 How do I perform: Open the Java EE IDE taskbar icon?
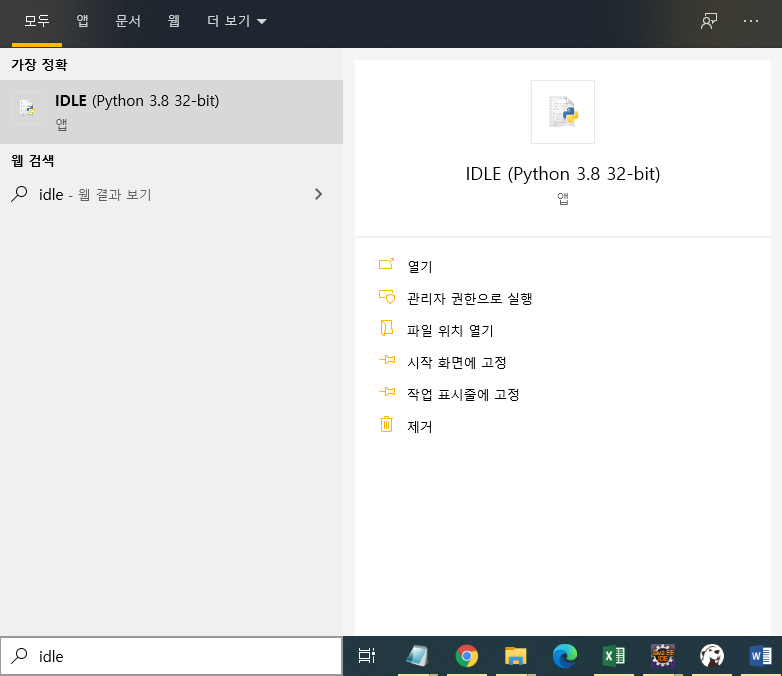point(662,656)
